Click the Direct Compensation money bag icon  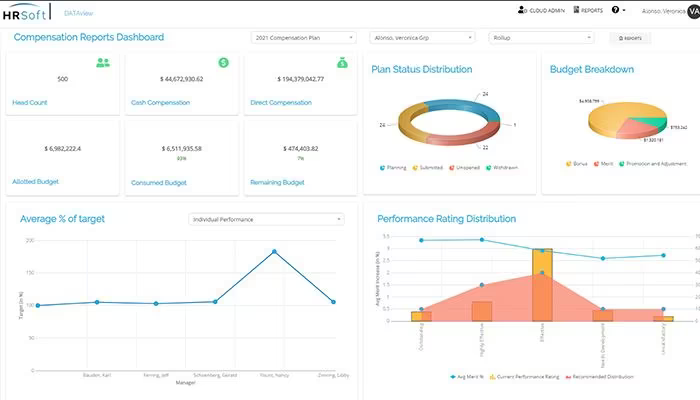pos(342,63)
